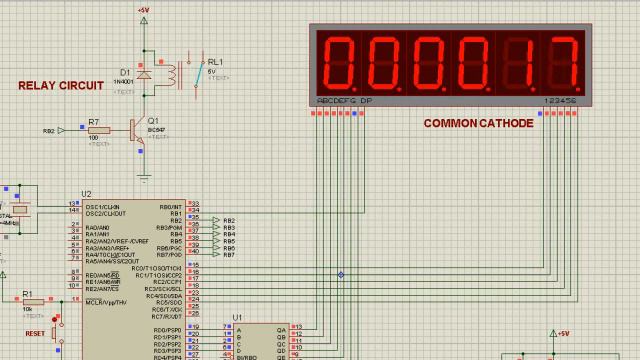Select the R1 10k resistor body
This screenshot has height=360, width=640.
(33, 302)
